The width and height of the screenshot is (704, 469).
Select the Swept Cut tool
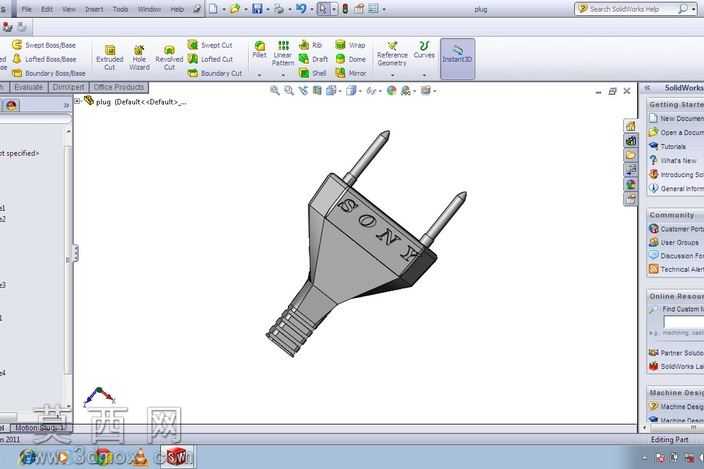click(210, 45)
